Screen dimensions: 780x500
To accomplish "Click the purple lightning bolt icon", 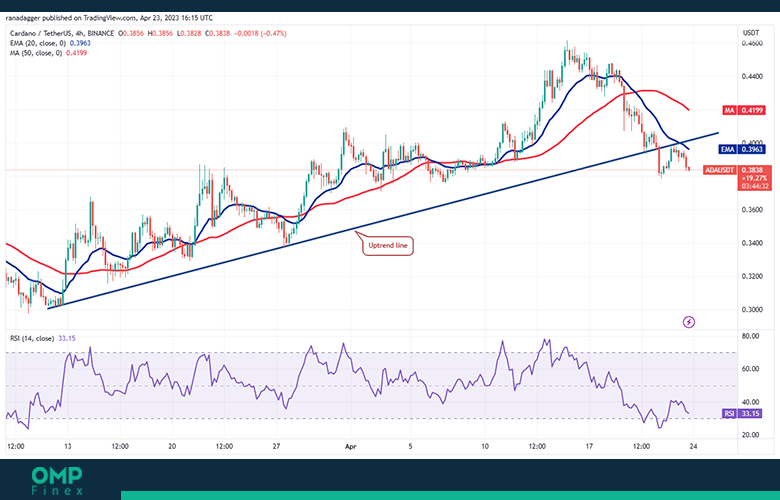I will (688, 322).
